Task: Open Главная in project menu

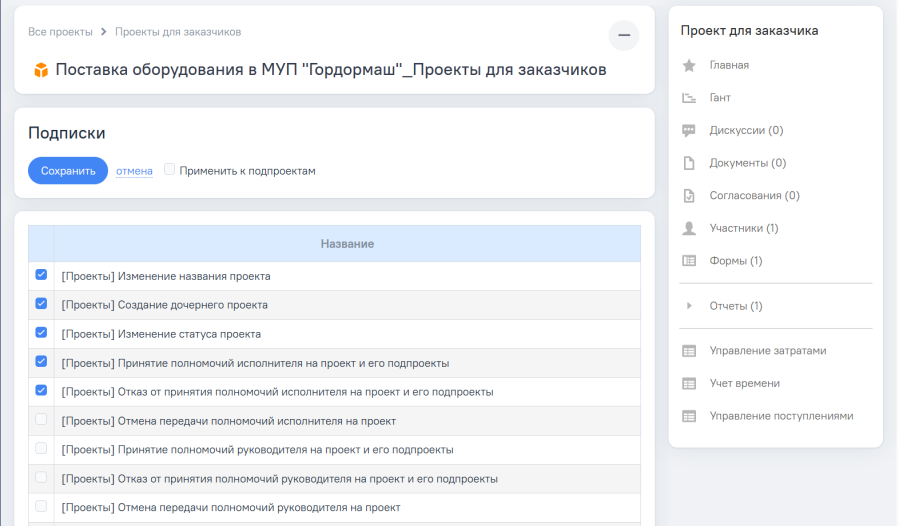Action: click(729, 65)
